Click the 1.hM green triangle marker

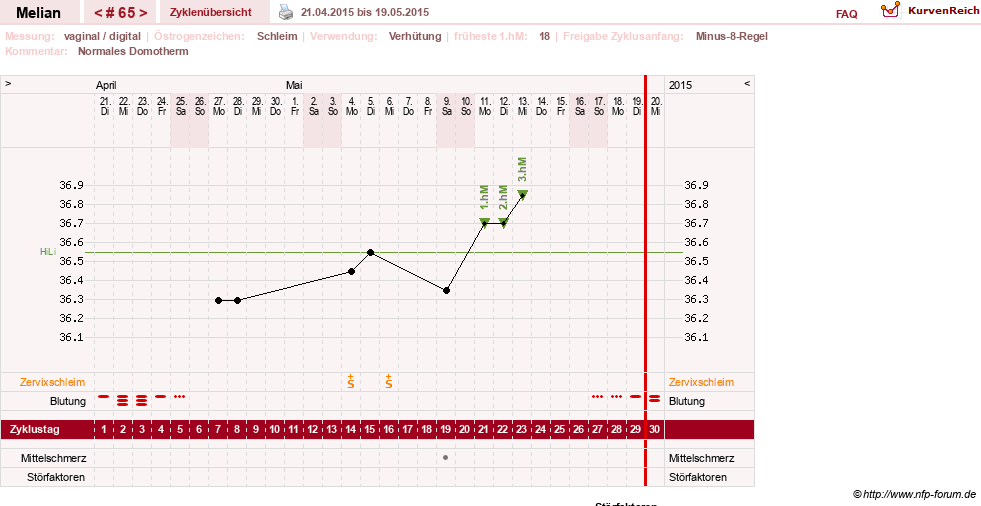tap(484, 222)
